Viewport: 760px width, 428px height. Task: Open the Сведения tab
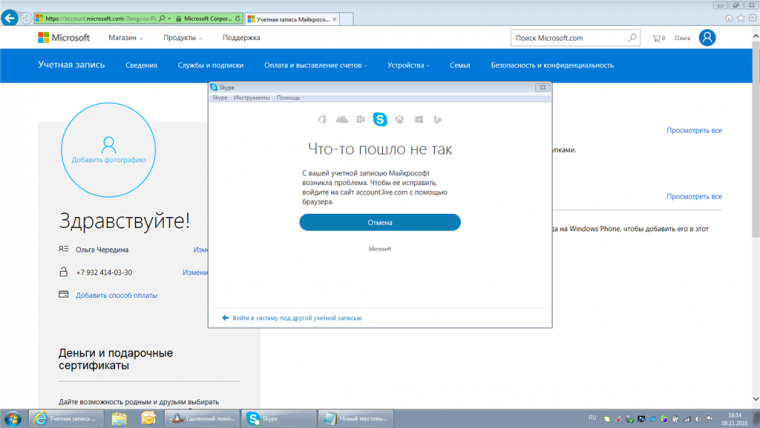[x=141, y=65]
